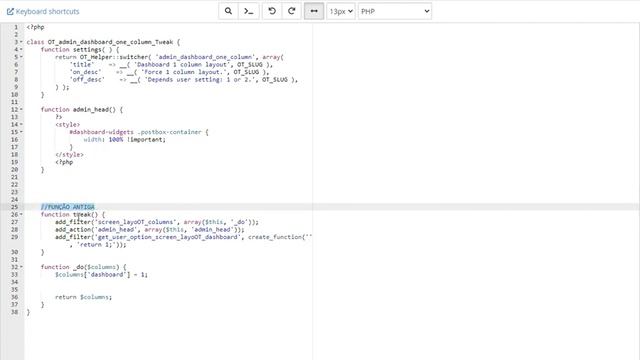
Task: Collapse the settings function at line 4
Action: pyautogui.click(x=21, y=49)
